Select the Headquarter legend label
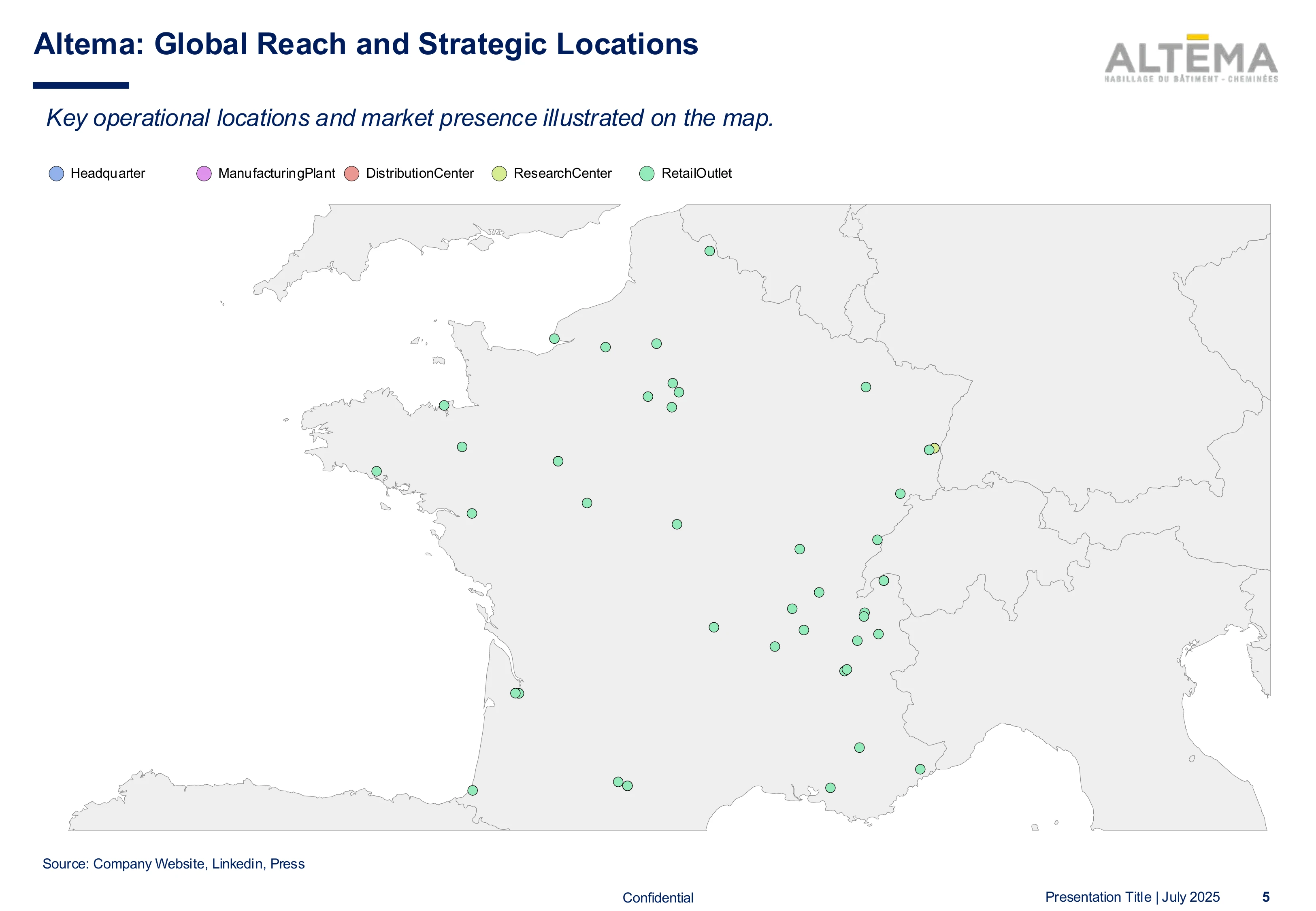Screen dimensions: 1316x911 click(x=108, y=174)
